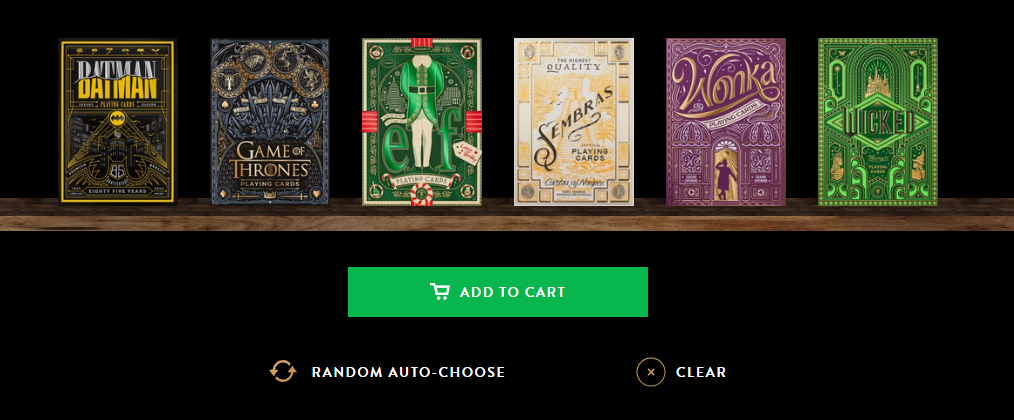Screen dimensions: 1014x420
Task: Select the purple Wonka deck
Action: click(726, 122)
